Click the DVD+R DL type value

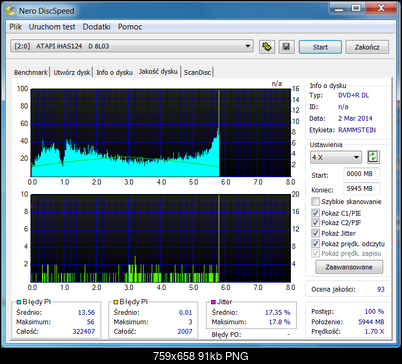click(354, 95)
